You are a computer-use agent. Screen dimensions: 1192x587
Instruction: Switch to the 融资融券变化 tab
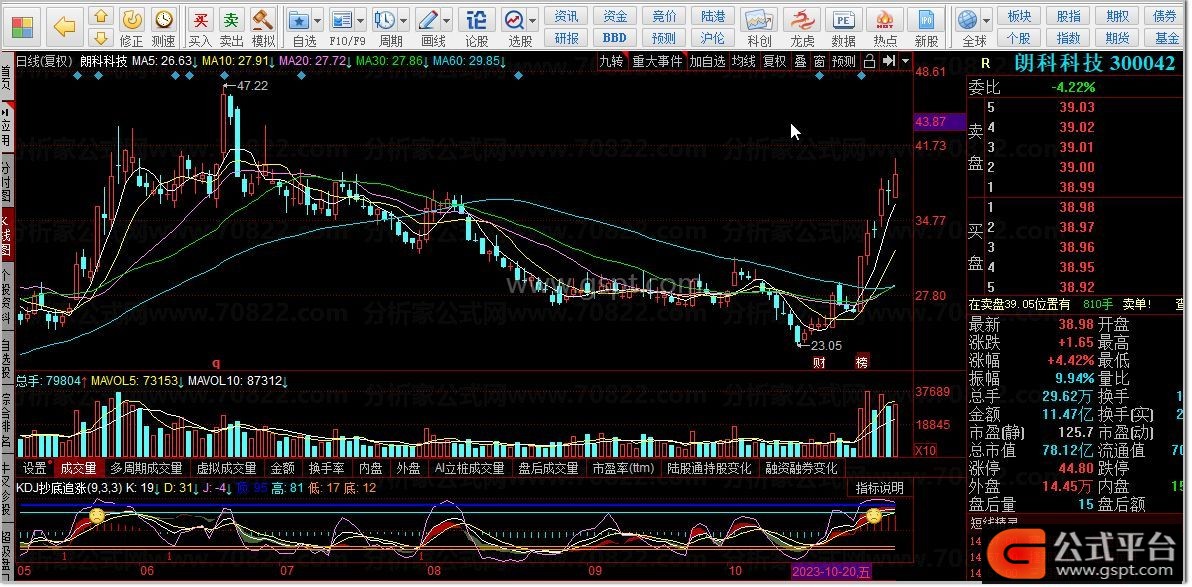point(801,468)
